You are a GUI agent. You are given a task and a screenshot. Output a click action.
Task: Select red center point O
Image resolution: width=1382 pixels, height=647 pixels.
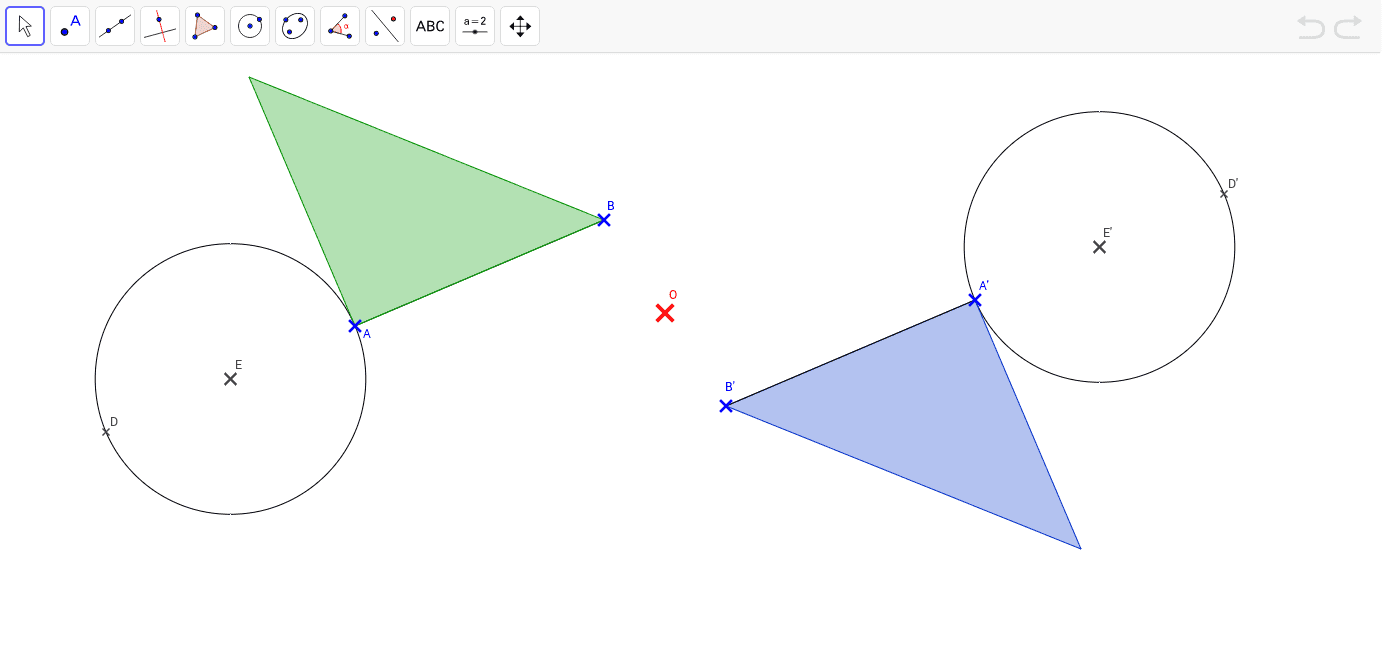tap(665, 313)
